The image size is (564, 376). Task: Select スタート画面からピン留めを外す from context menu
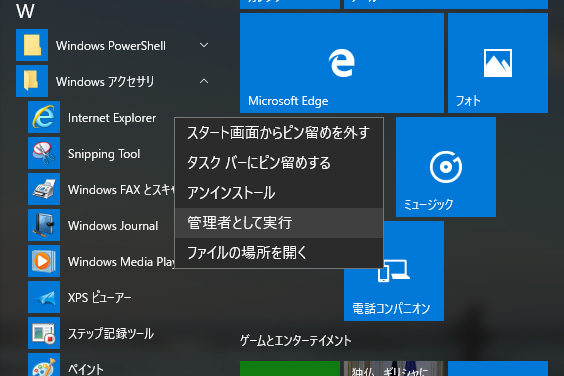279,133
